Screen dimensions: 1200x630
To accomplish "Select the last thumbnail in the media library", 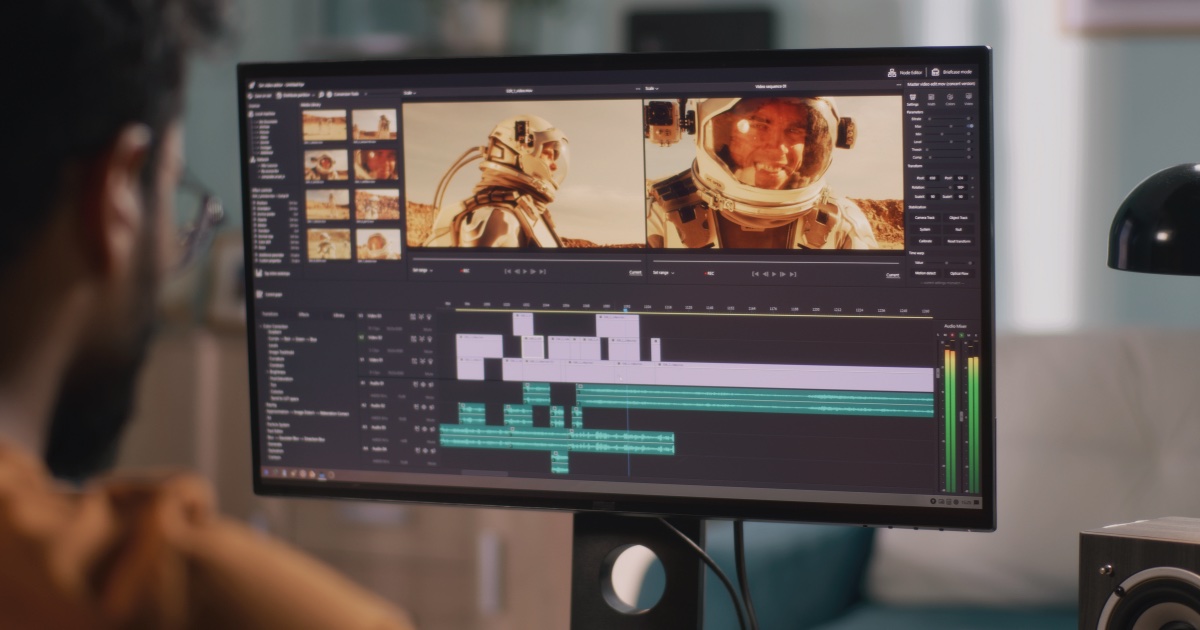I will pyautogui.click(x=378, y=244).
